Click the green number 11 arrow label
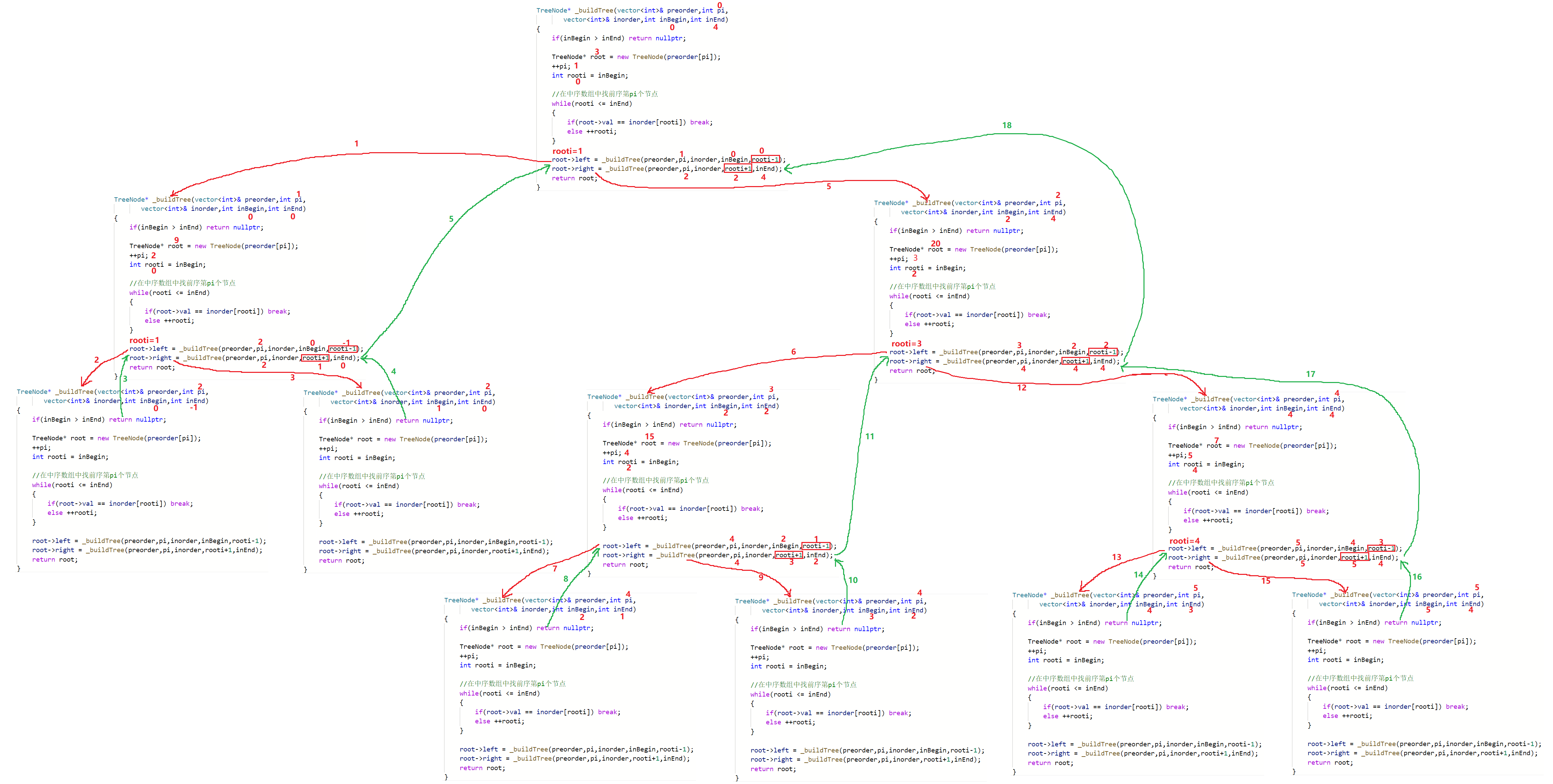Image resolution: width=1553 pixels, height=784 pixels. [x=869, y=436]
